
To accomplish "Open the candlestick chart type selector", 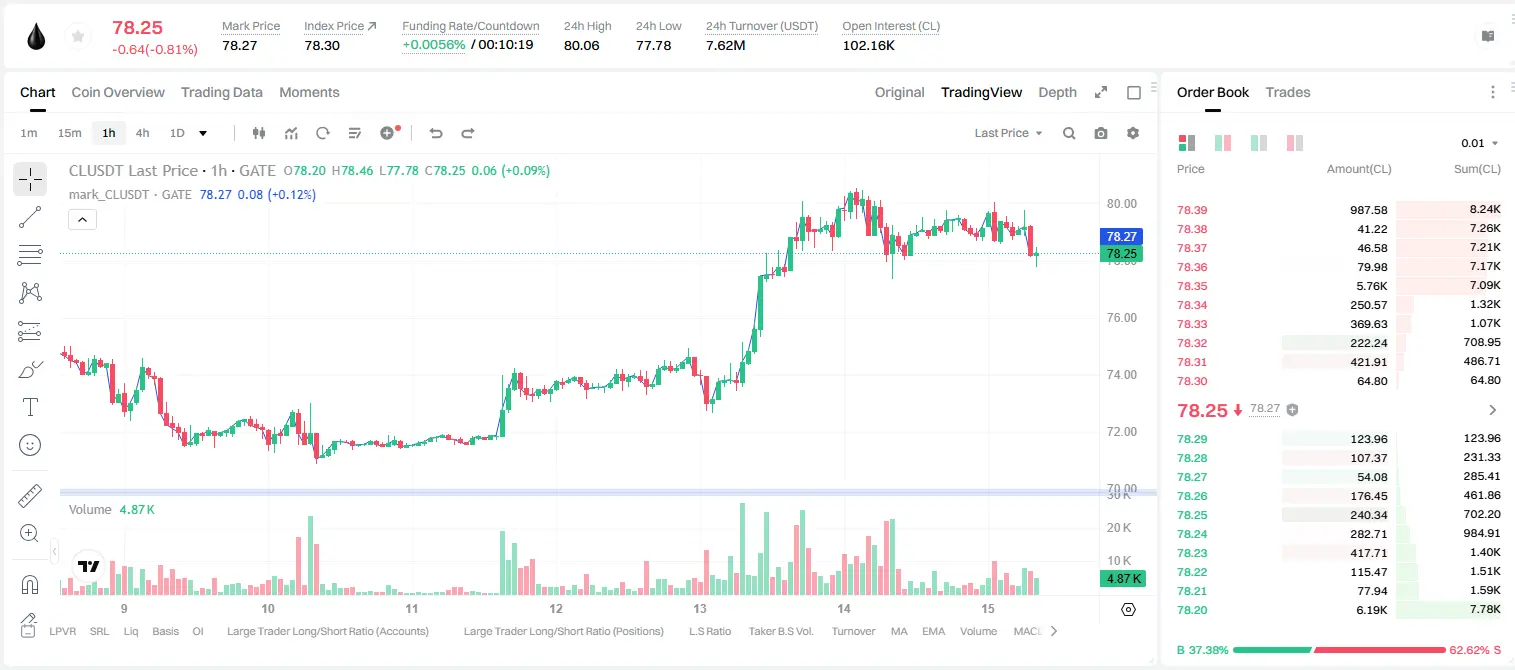I will click(260, 133).
